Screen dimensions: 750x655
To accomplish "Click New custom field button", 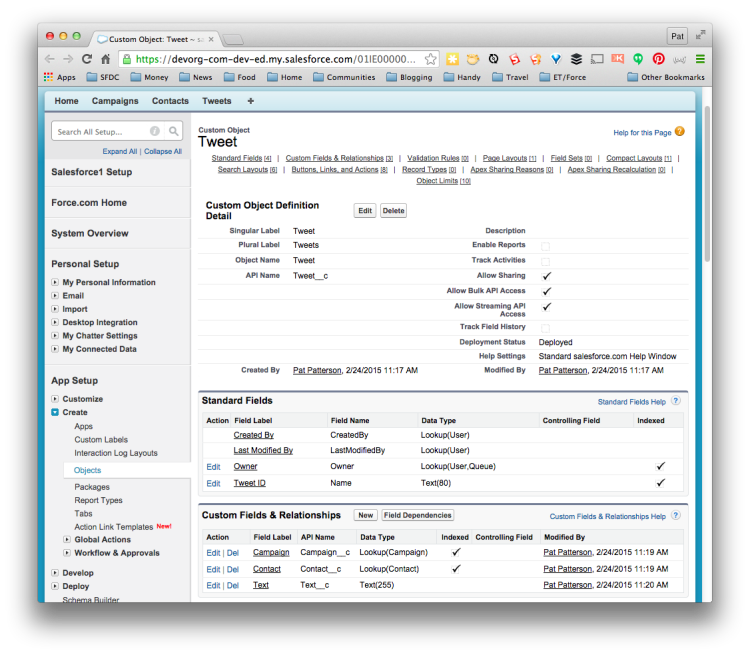I will (365, 515).
